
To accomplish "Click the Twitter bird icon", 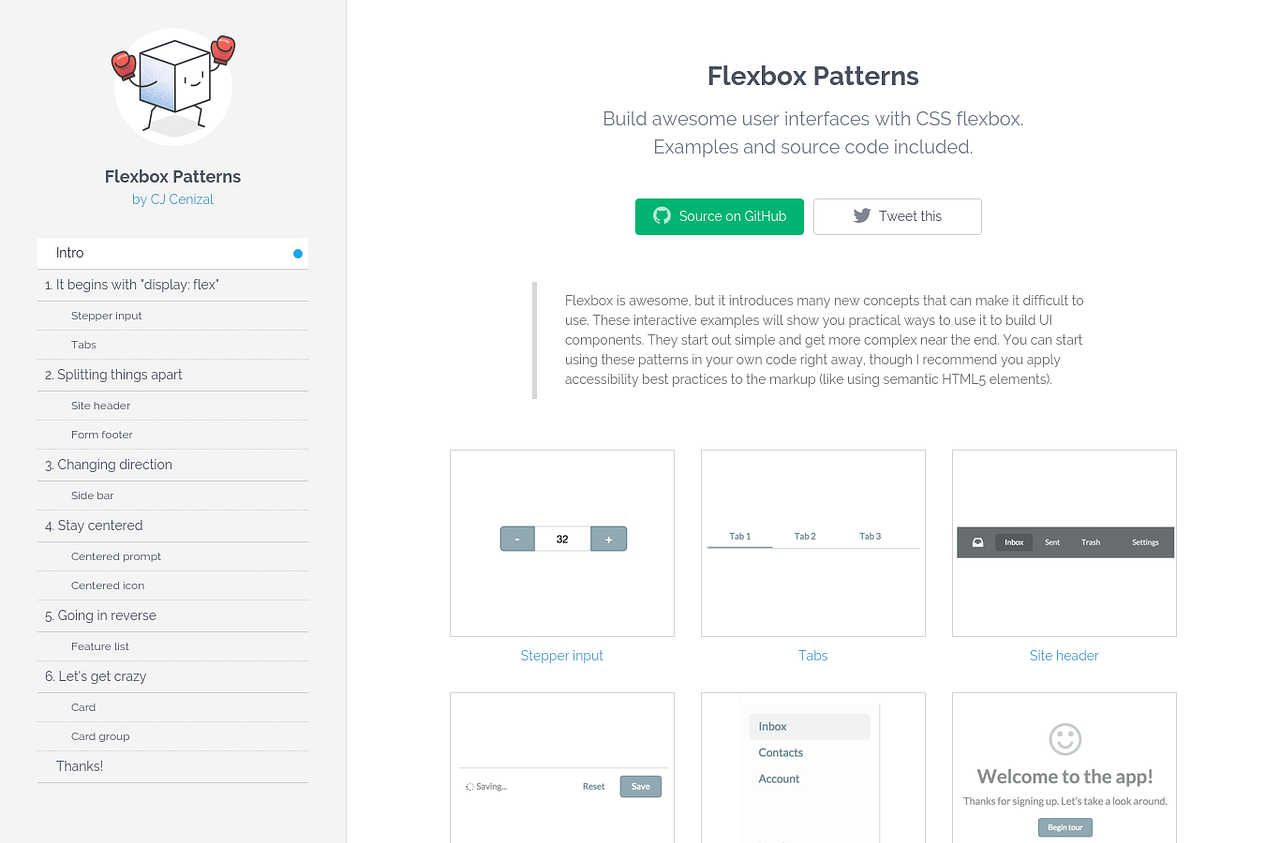I will pos(860,216).
